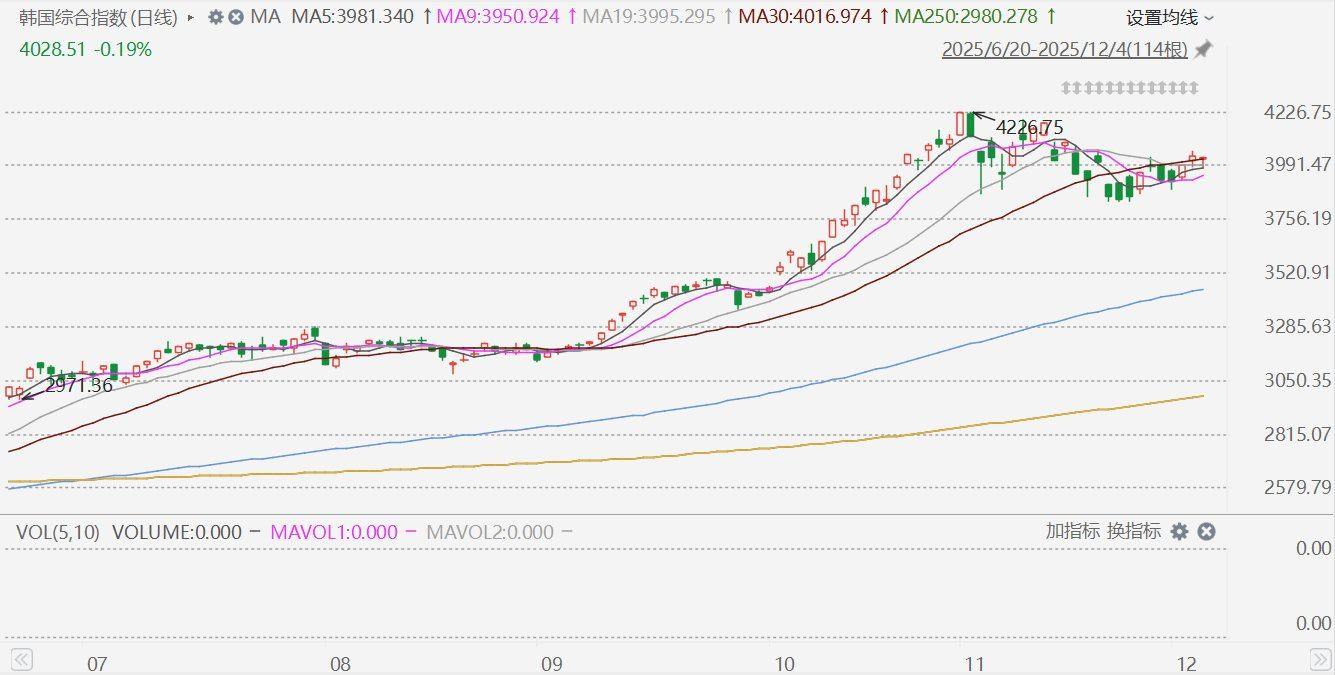Expand the 韩国综合指数(日线) period triangle

(191, 17)
